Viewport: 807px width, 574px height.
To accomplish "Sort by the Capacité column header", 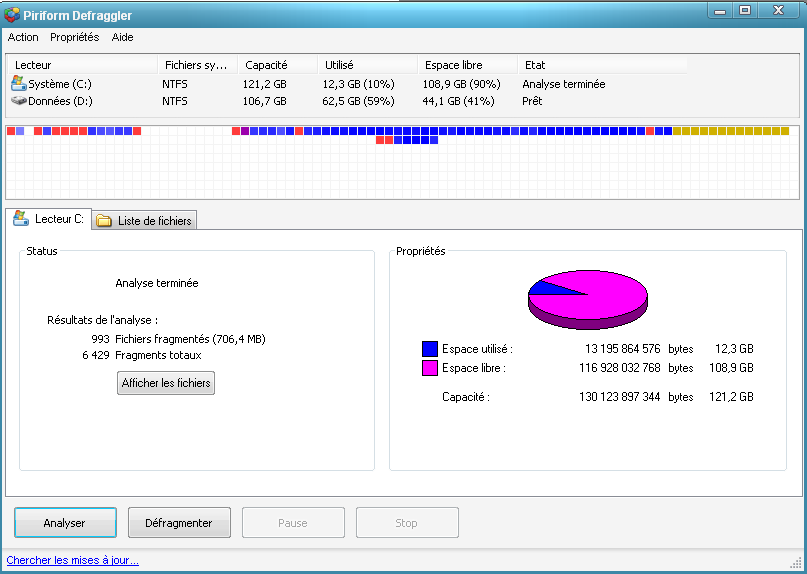I will [278, 65].
